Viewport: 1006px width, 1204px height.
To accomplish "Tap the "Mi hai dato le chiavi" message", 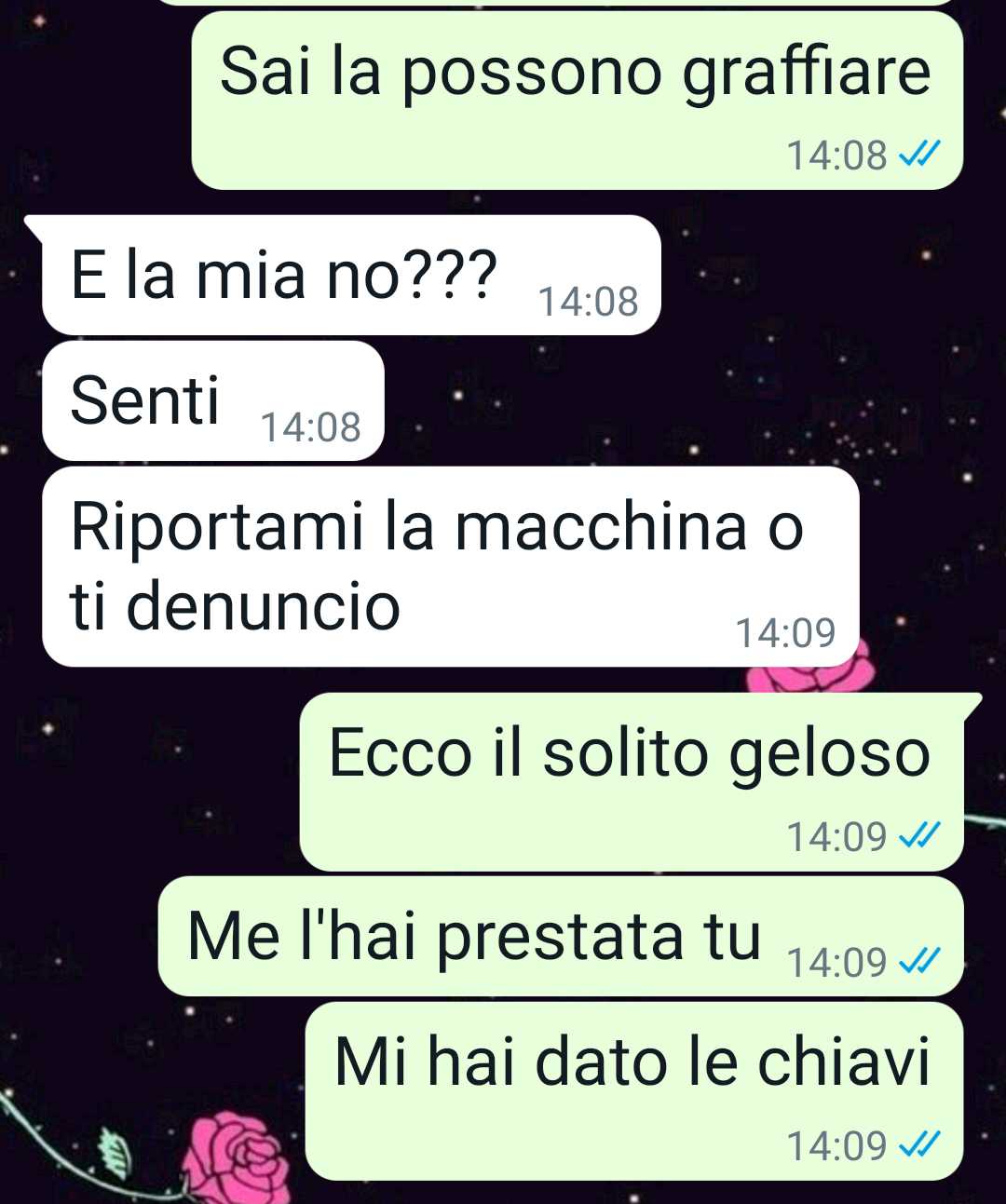I will (x=634, y=1091).
